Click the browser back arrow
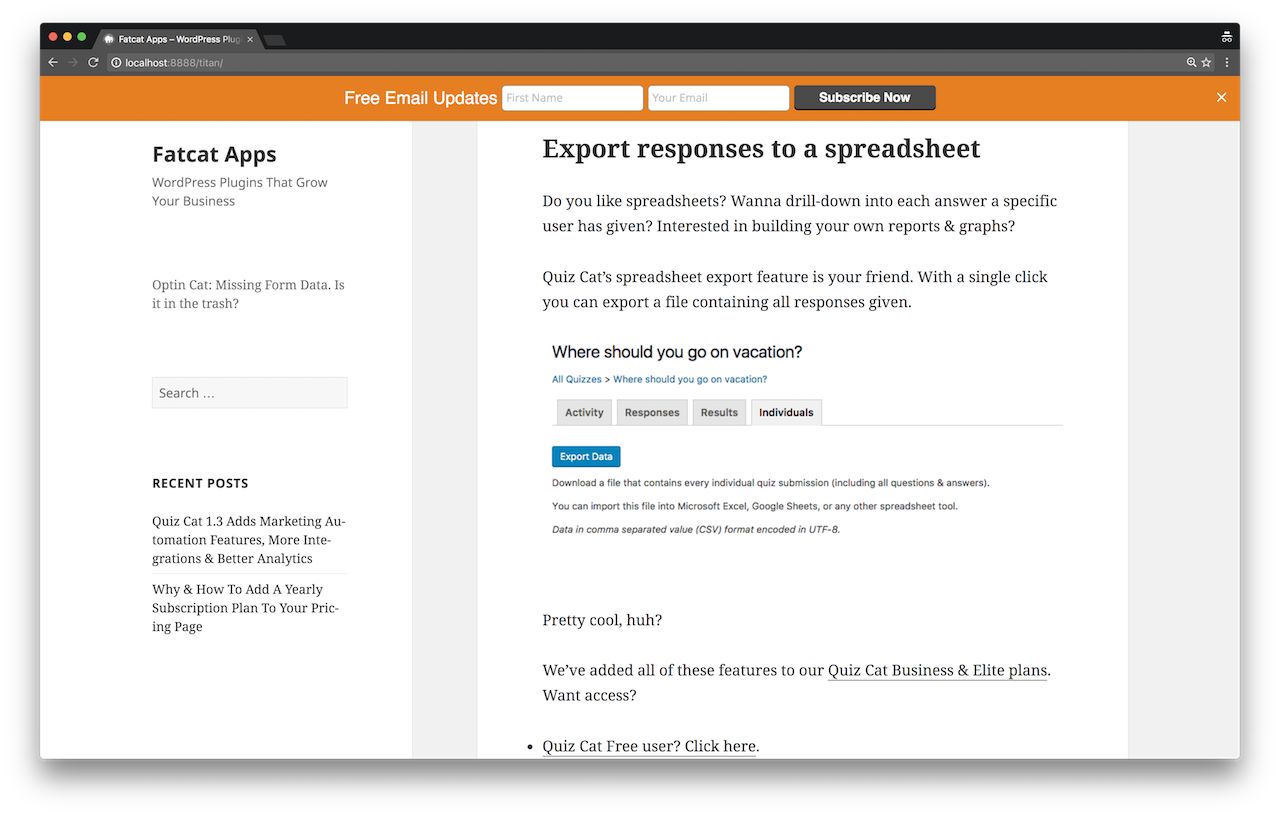The image size is (1280, 816). coord(53,62)
